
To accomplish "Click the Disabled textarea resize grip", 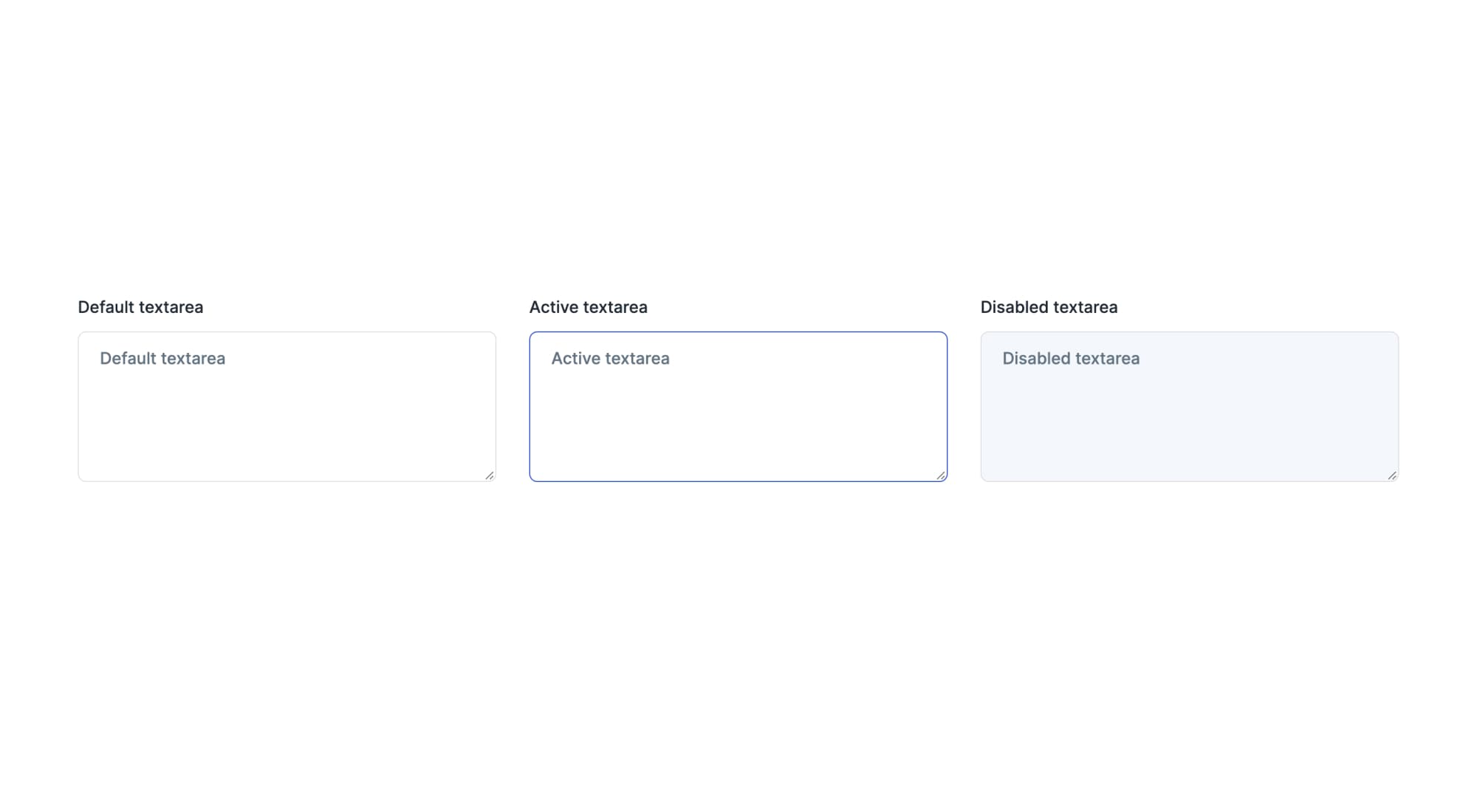I will (x=1392, y=475).
